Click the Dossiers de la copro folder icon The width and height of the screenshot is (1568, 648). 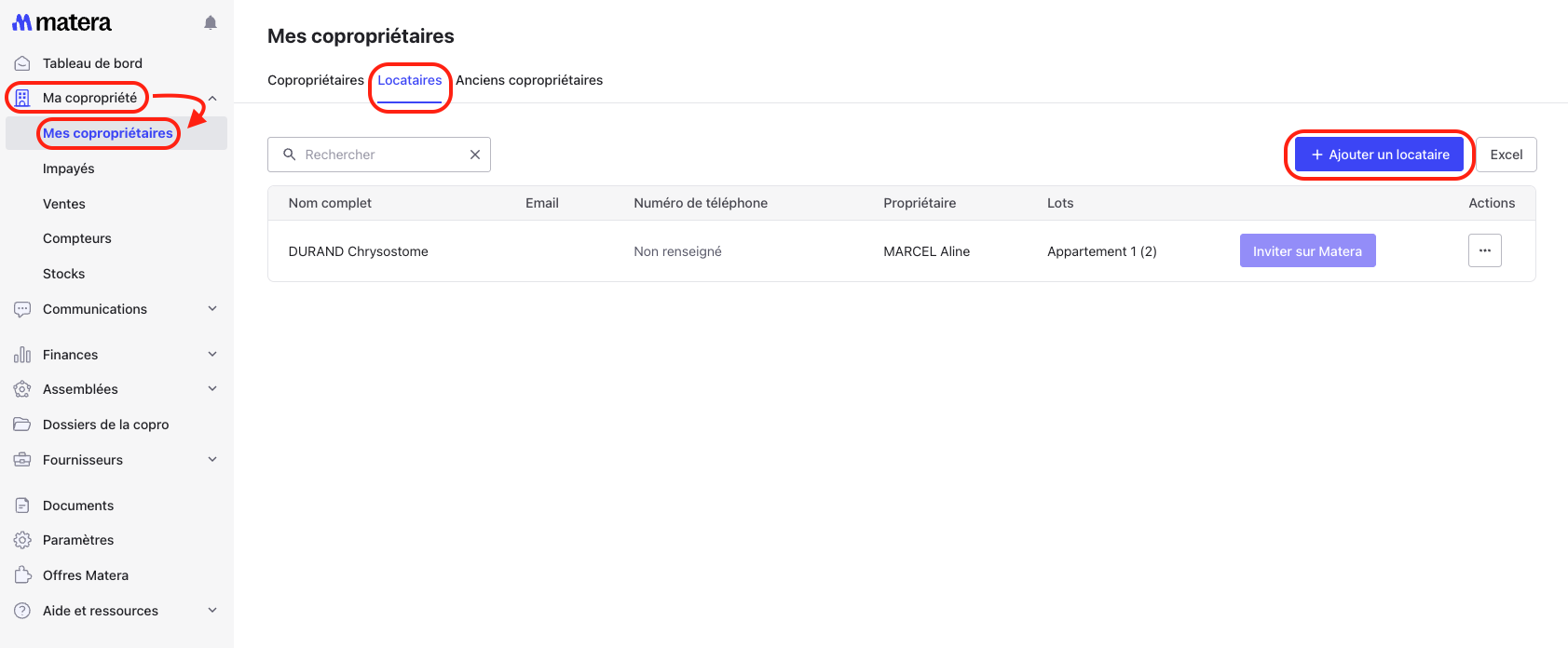[22, 425]
